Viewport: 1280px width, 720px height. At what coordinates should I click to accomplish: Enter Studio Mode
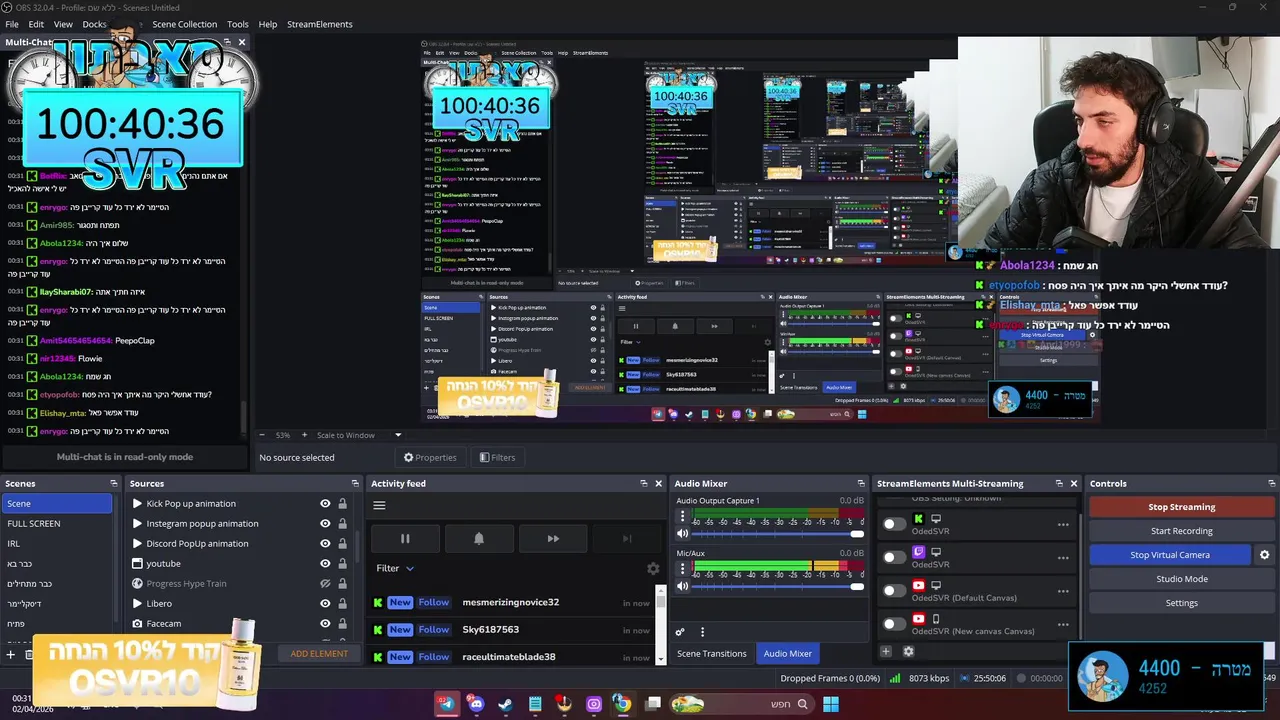click(1182, 579)
